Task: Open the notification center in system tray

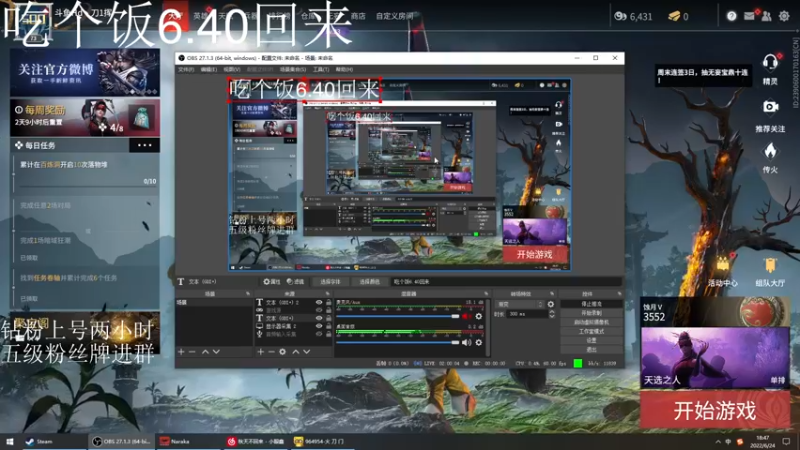Action: coord(786,441)
